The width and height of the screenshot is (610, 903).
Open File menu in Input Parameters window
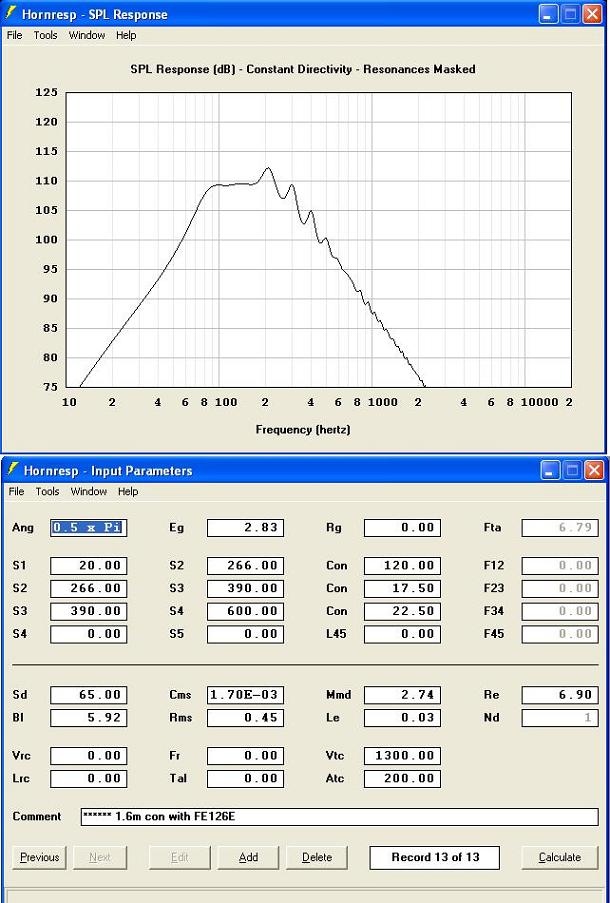click(17, 491)
